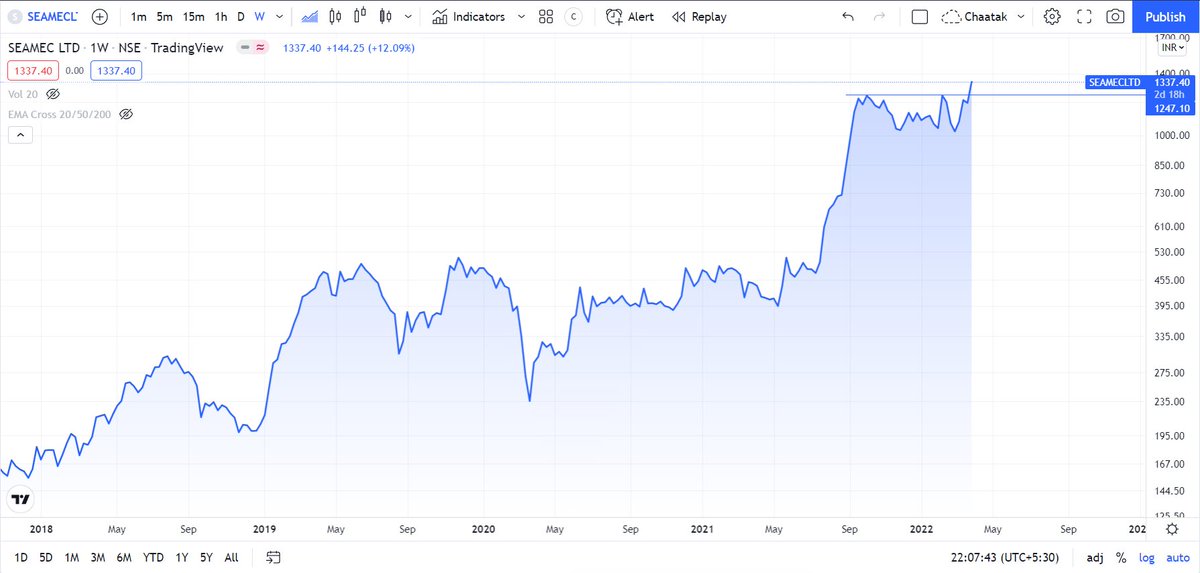Image resolution: width=1200 pixels, height=573 pixels.
Task: Collapse the indicator legend arrow
Action: [x=19, y=135]
